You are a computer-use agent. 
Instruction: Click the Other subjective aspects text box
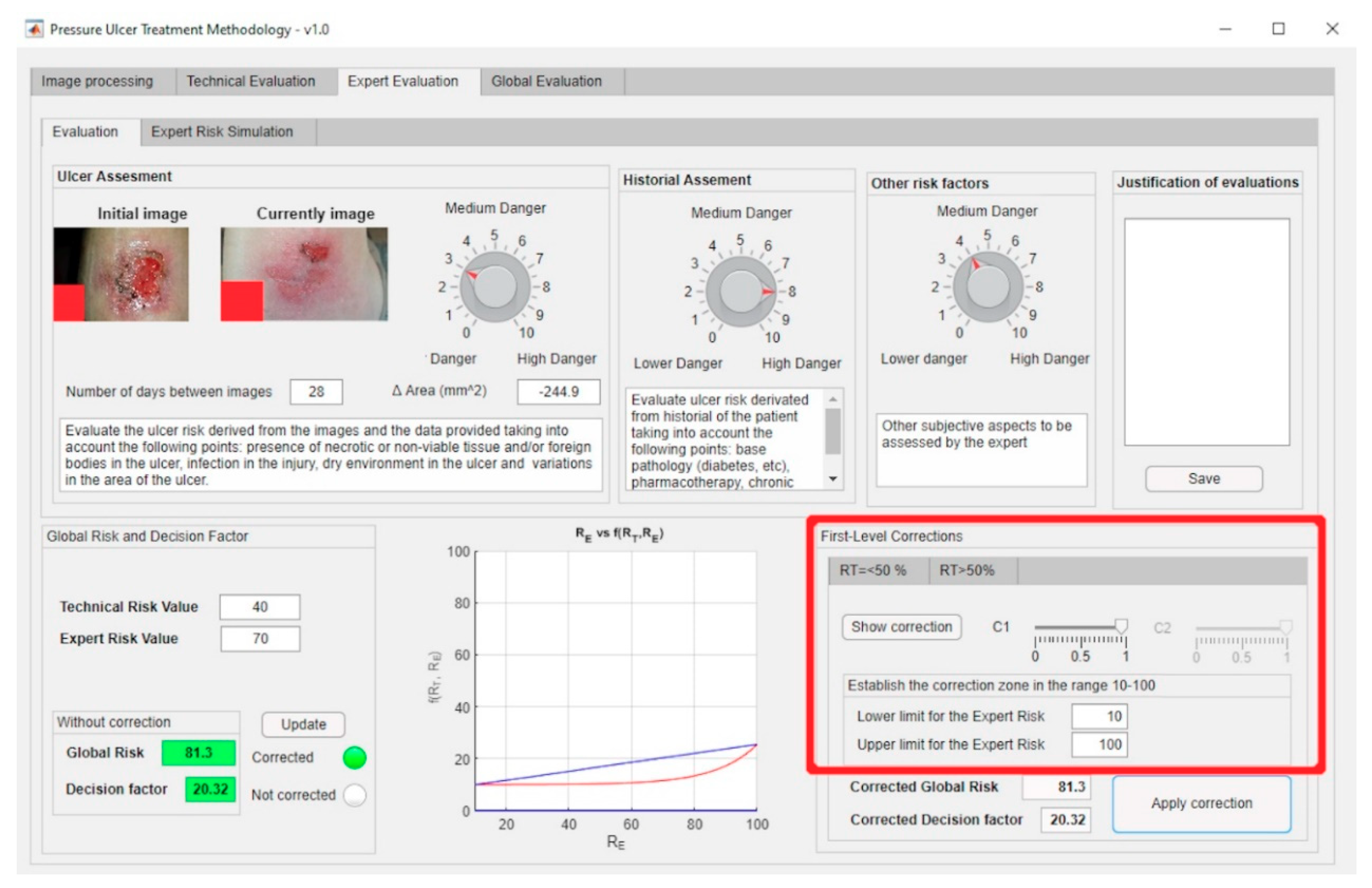pos(982,450)
